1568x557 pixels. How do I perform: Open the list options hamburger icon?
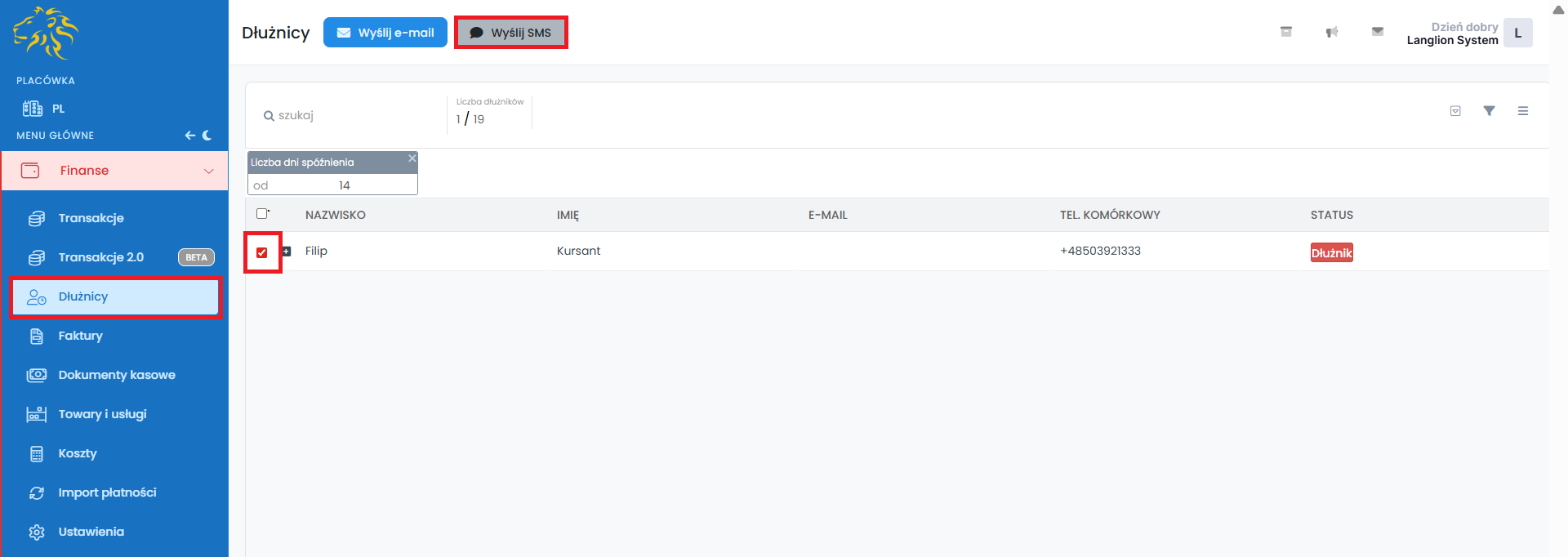[x=1522, y=111]
